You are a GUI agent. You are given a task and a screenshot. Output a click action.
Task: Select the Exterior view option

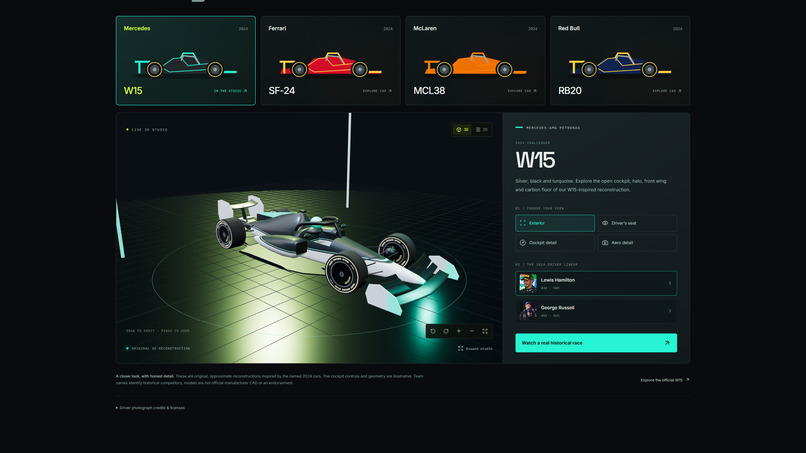[555, 223]
